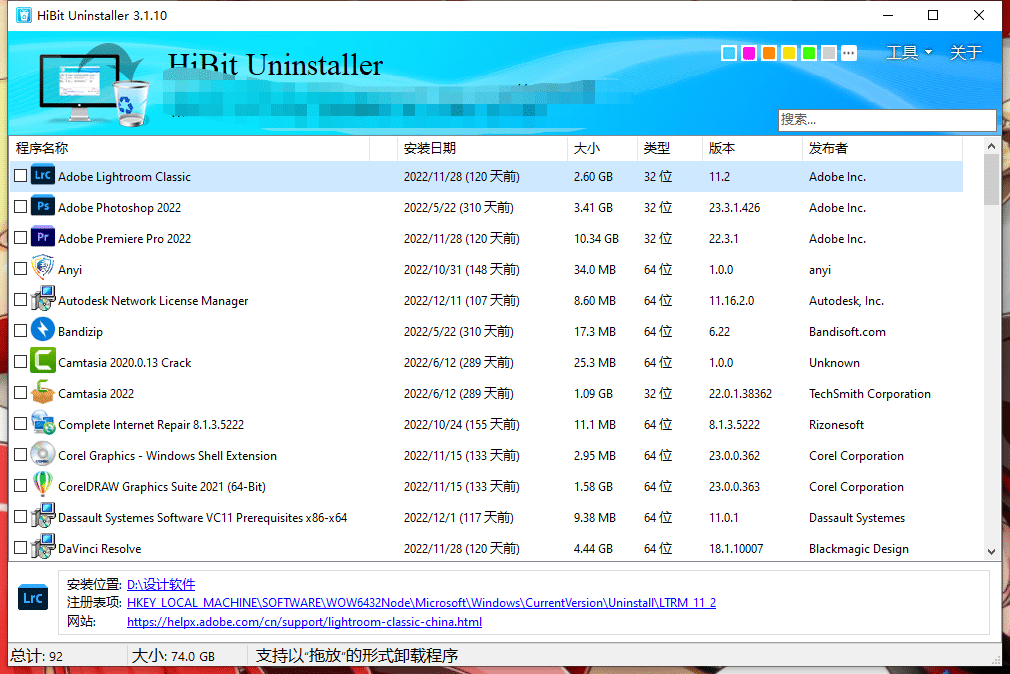Choose the yellow color theme swatch

789,53
